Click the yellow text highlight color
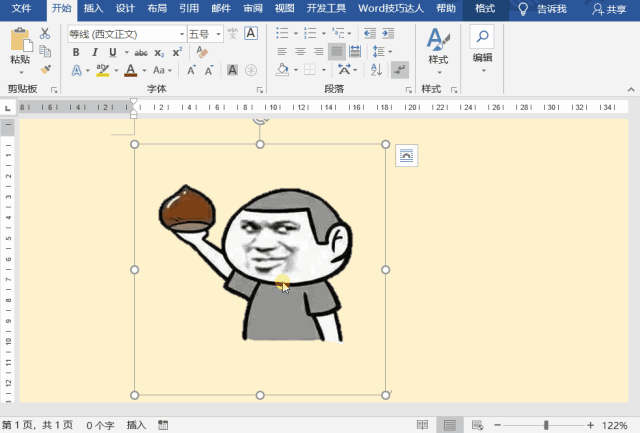This screenshot has width=640, height=433. (101, 70)
